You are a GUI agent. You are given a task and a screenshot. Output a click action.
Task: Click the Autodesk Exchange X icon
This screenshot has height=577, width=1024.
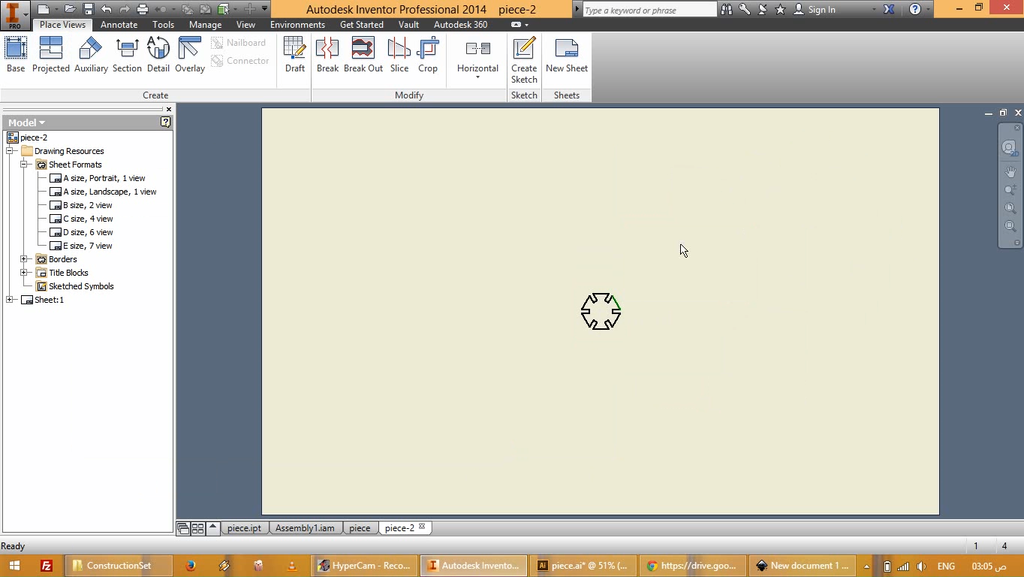pos(889,9)
